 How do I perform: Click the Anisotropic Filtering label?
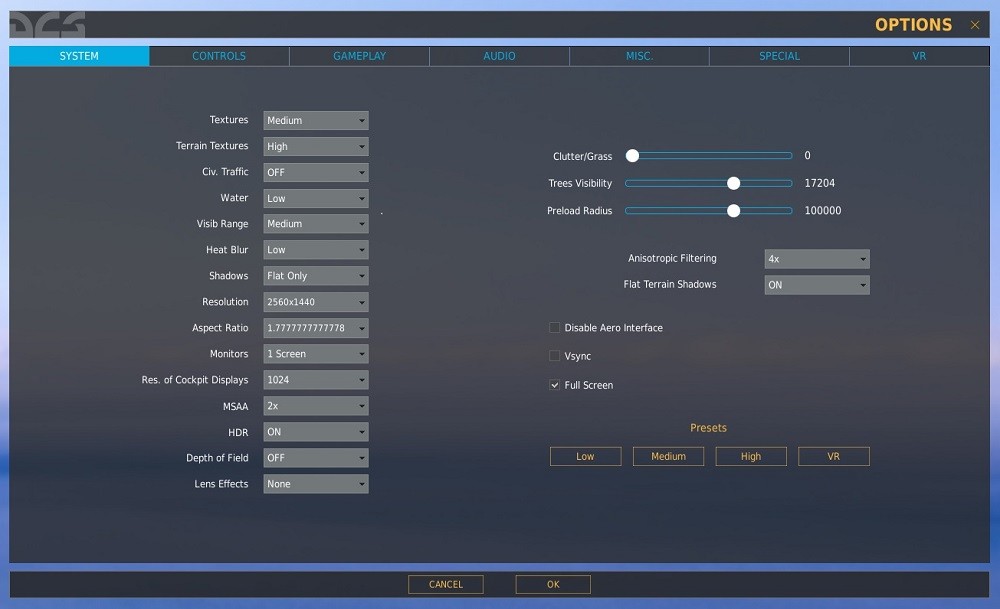coord(672,258)
